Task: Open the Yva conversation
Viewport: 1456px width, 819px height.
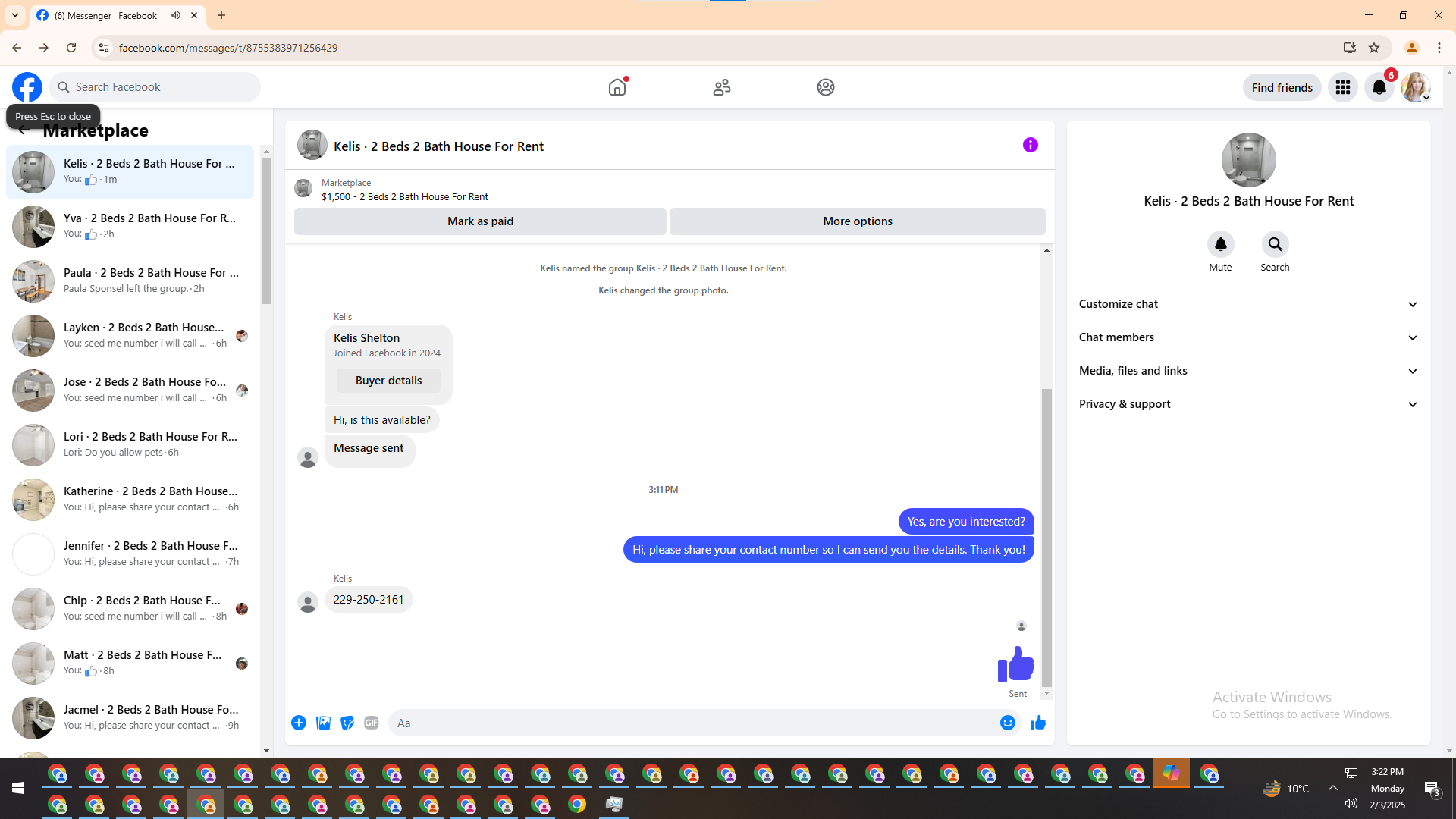Action: click(130, 226)
